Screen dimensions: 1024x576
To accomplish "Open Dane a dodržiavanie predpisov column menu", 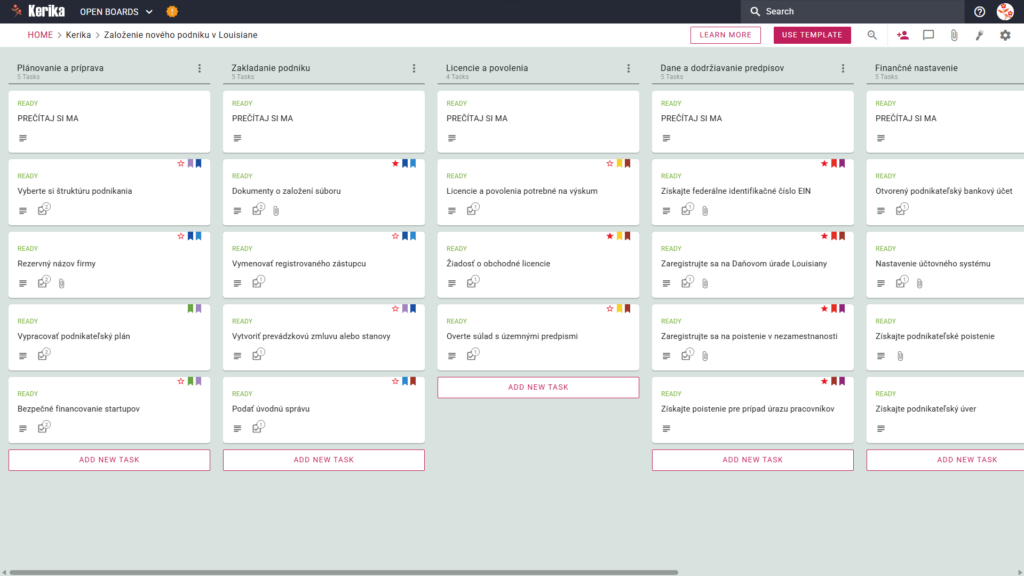I will (843, 68).
